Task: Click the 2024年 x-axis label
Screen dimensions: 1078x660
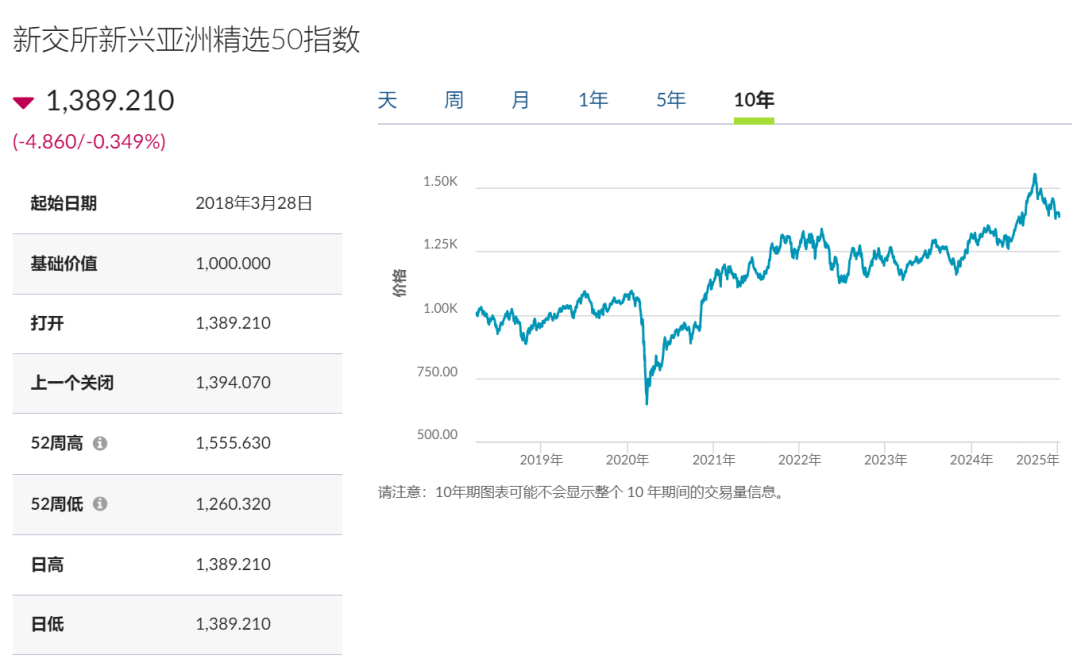Action: coord(971,460)
